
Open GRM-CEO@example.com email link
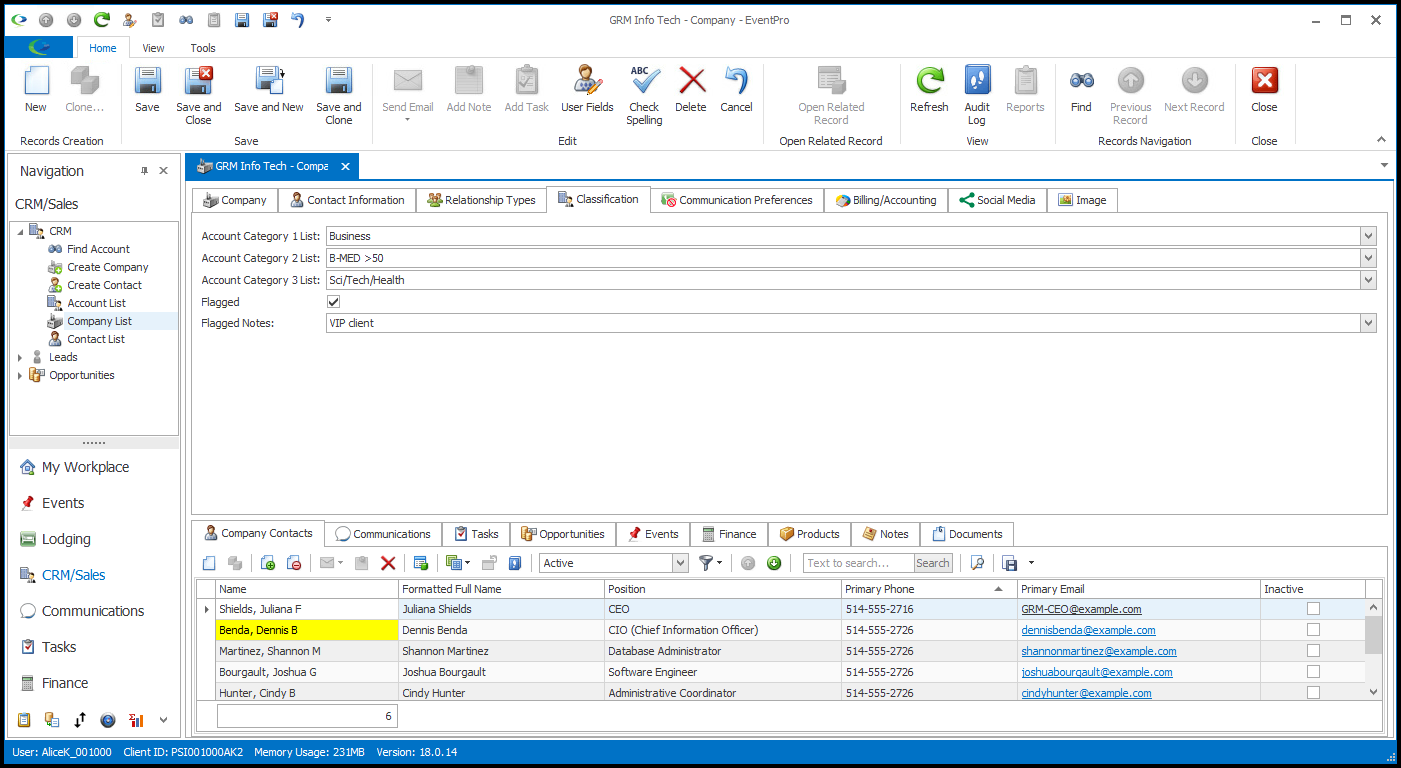pyautogui.click(x=1081, y=609)
